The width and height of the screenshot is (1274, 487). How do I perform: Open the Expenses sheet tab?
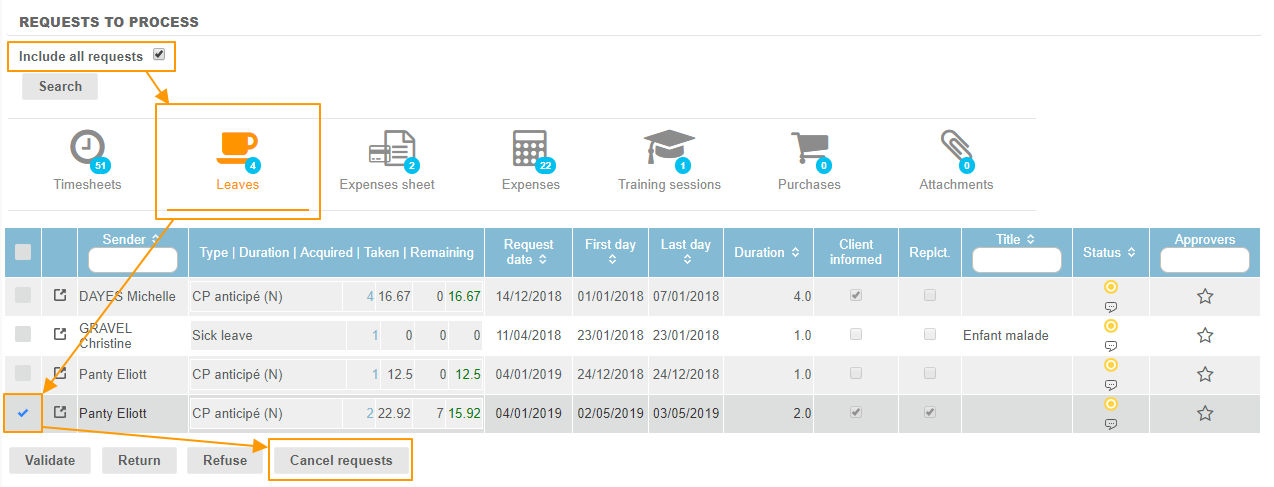pos(387,160)
